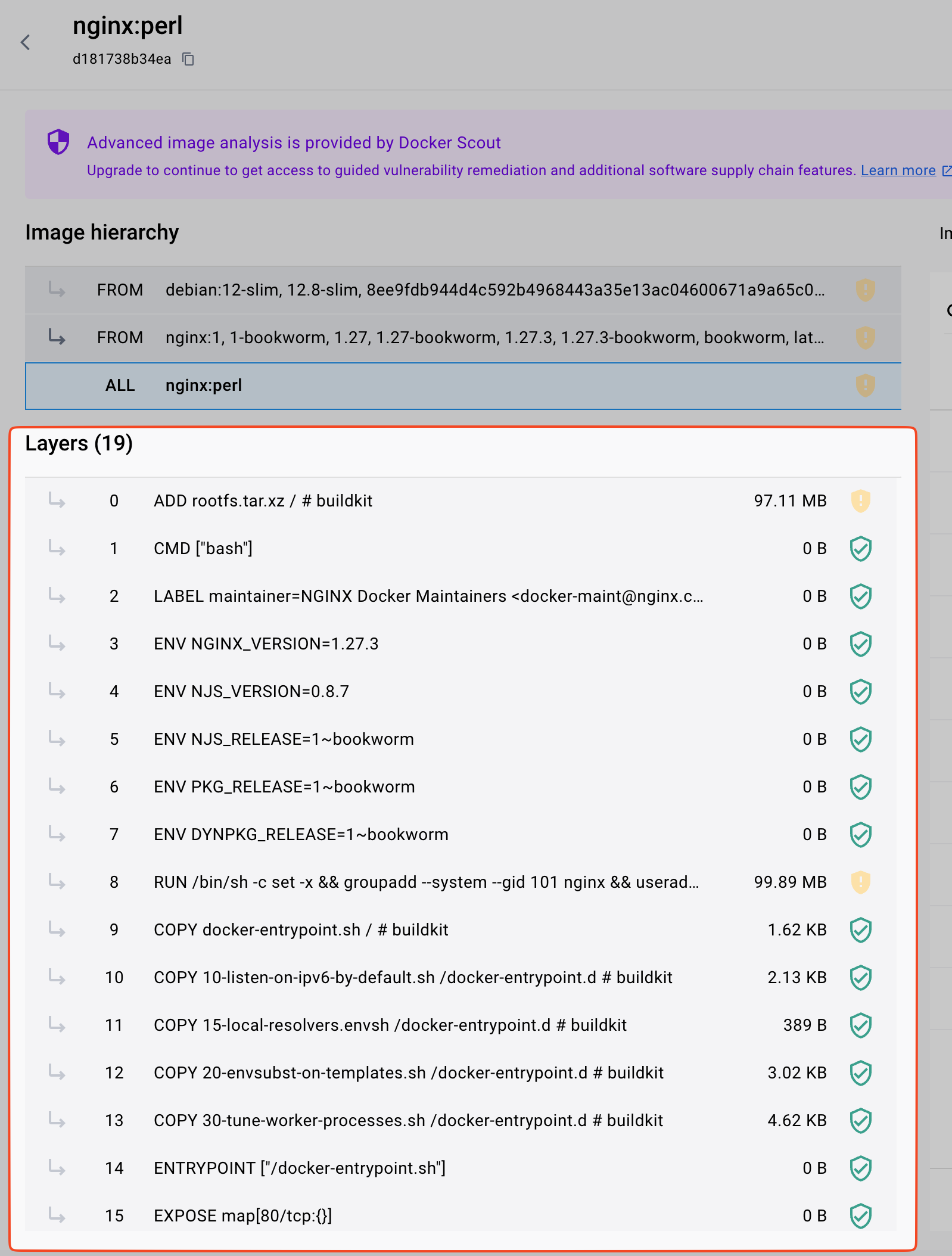Click warning shield on nginx:perl ALL row

click(865, 385)
